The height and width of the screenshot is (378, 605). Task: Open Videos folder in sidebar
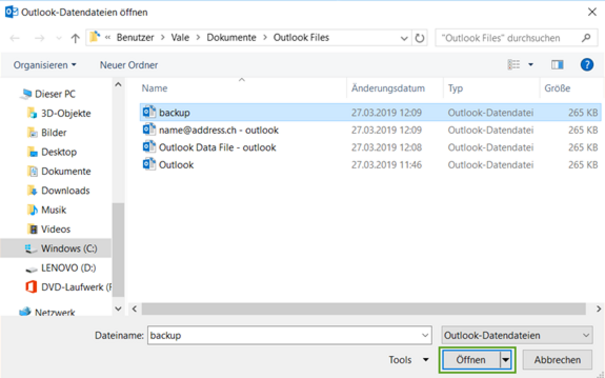56,229
